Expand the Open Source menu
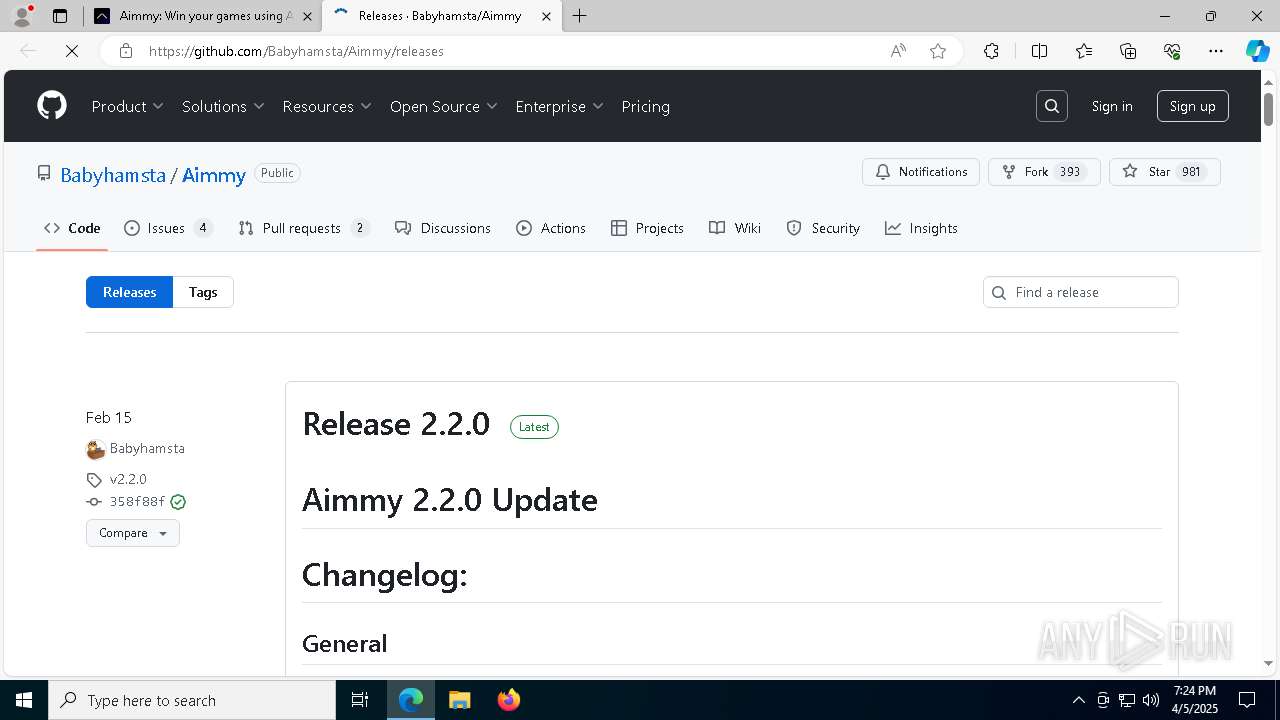Viewport: 1280px width, 720px height. [444, 106]
